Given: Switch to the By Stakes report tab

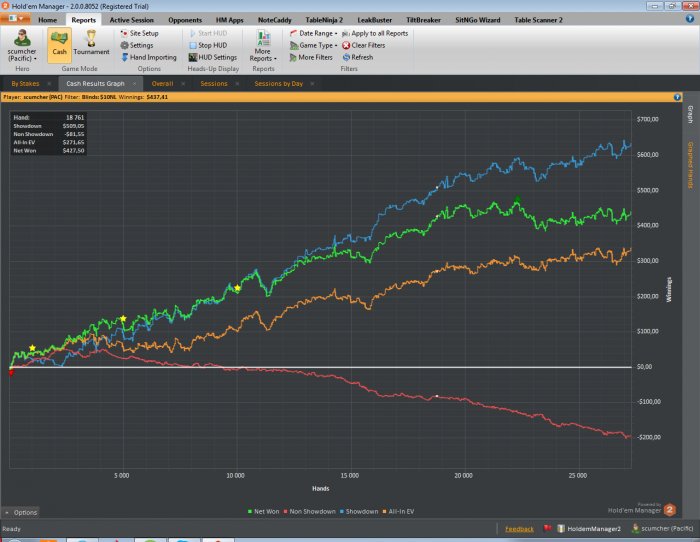Looking at the screenshot, I should (x=25, y=83).
